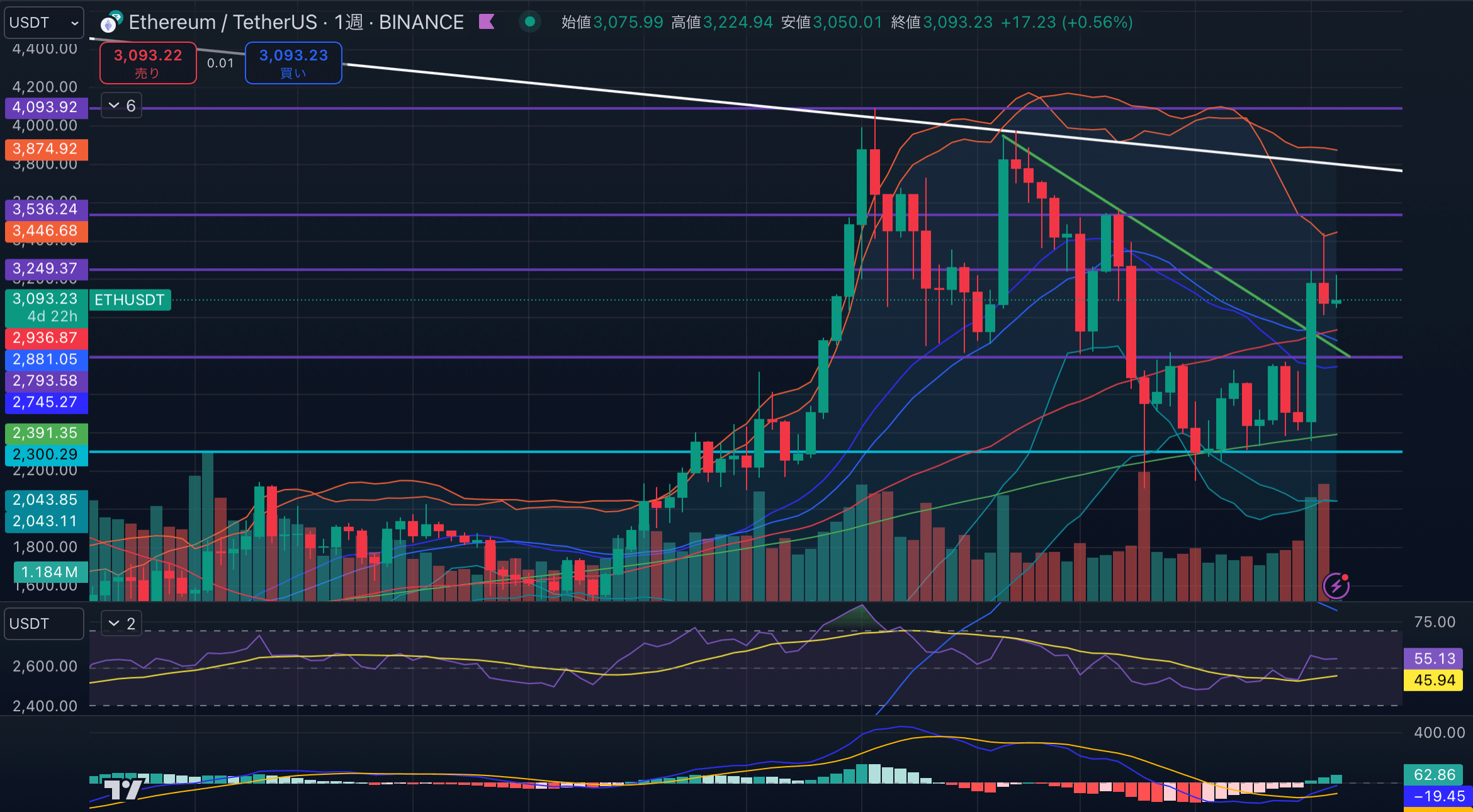Expand the 2 indicators legend in RSI pane
Image resolution: width=1473 pixels, height=812 pixels.
click(121, 624)
